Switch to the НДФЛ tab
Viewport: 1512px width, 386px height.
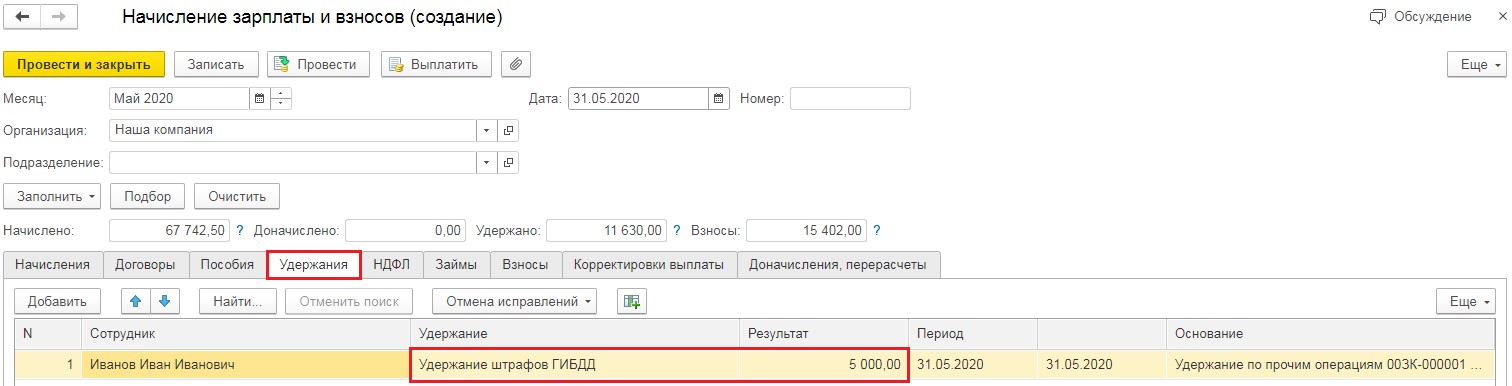coord(392,265)
